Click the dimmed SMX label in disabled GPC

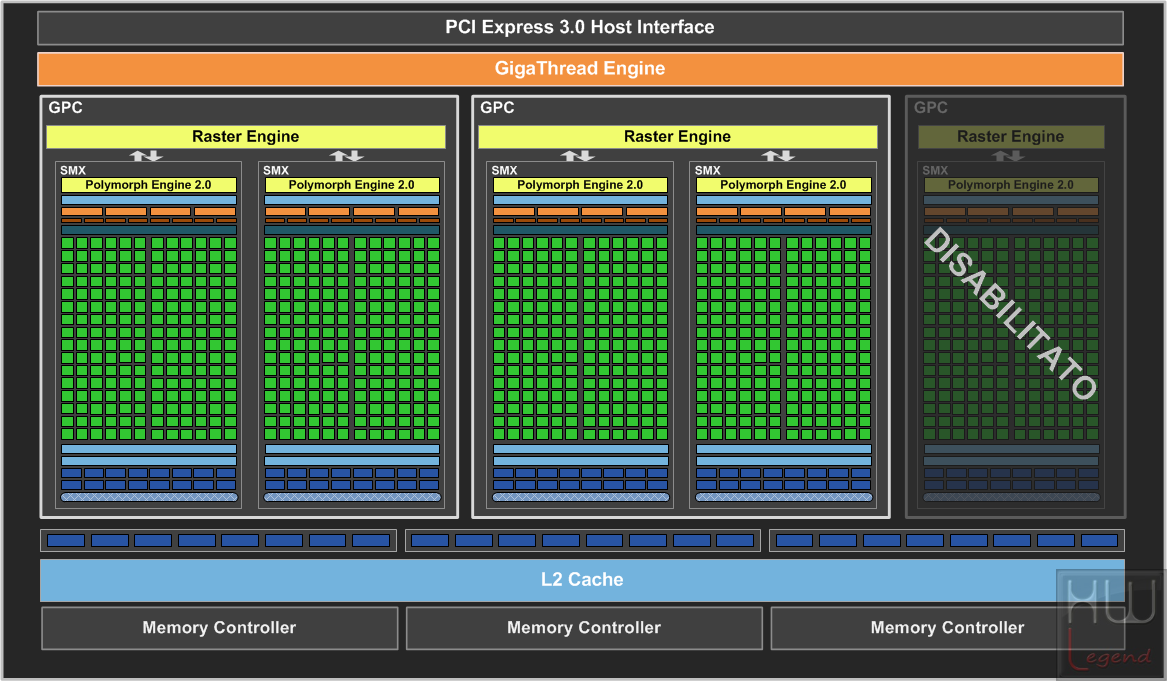(x=936, y=170)
